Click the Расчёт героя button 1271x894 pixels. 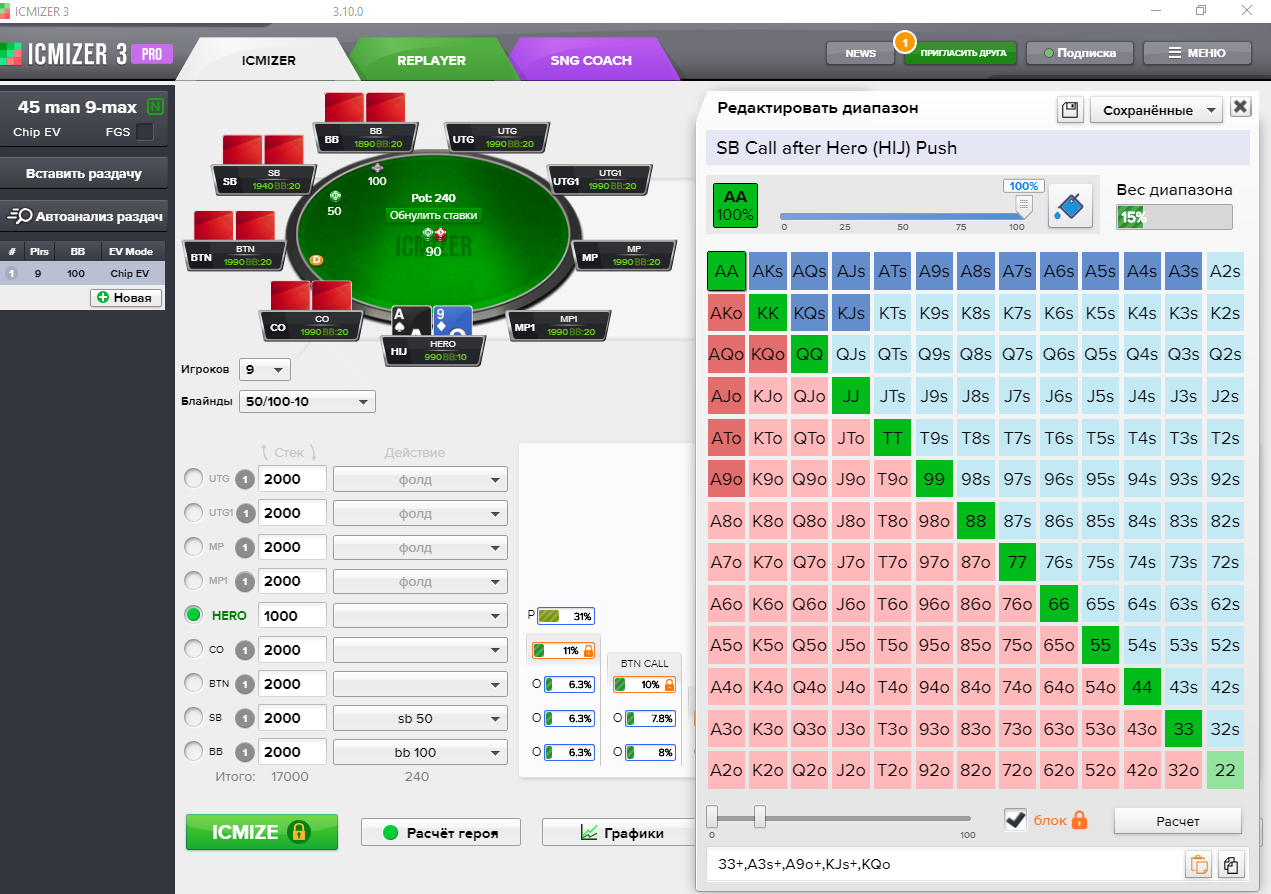[x=441, y=832]
